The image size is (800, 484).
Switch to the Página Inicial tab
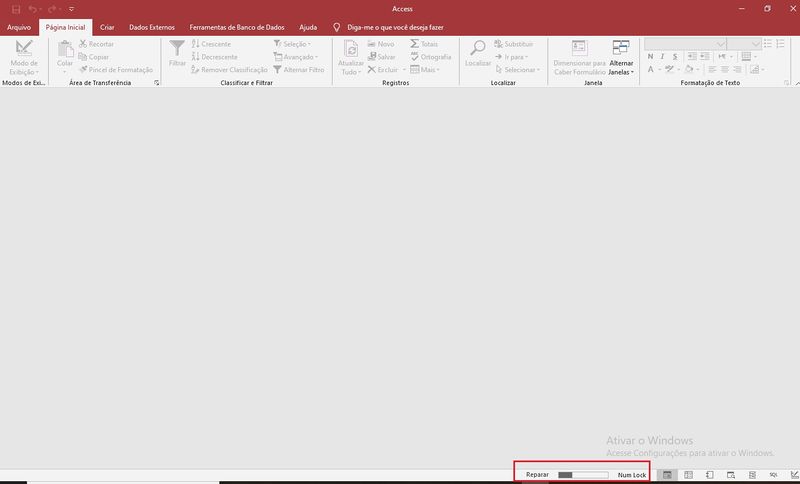65,28
